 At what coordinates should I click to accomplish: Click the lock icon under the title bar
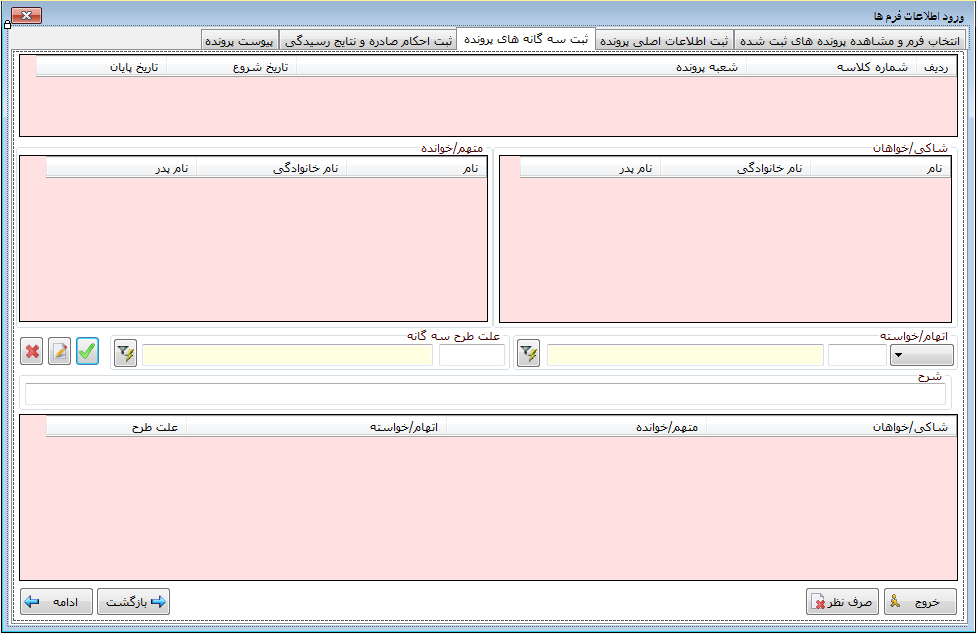(8, 25)
